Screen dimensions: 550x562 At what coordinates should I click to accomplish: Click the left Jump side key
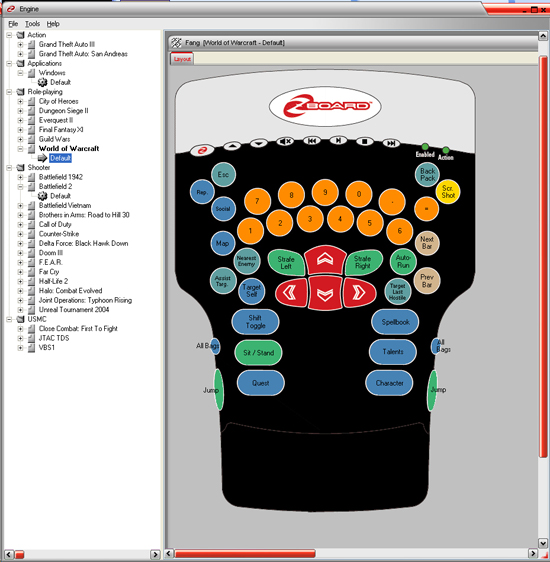click(x=219, y=390)
